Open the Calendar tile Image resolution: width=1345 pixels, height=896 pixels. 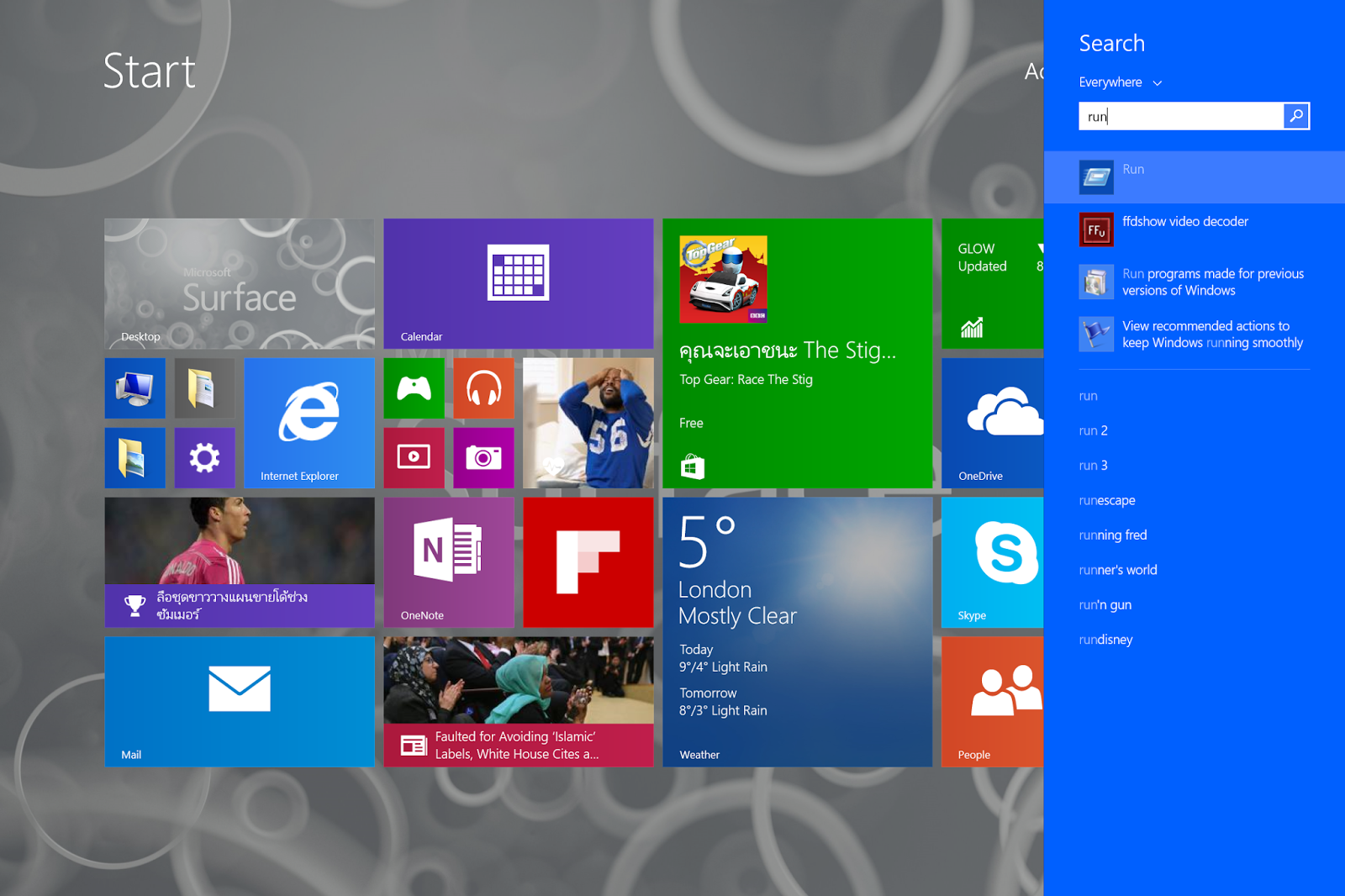(519, 283)
